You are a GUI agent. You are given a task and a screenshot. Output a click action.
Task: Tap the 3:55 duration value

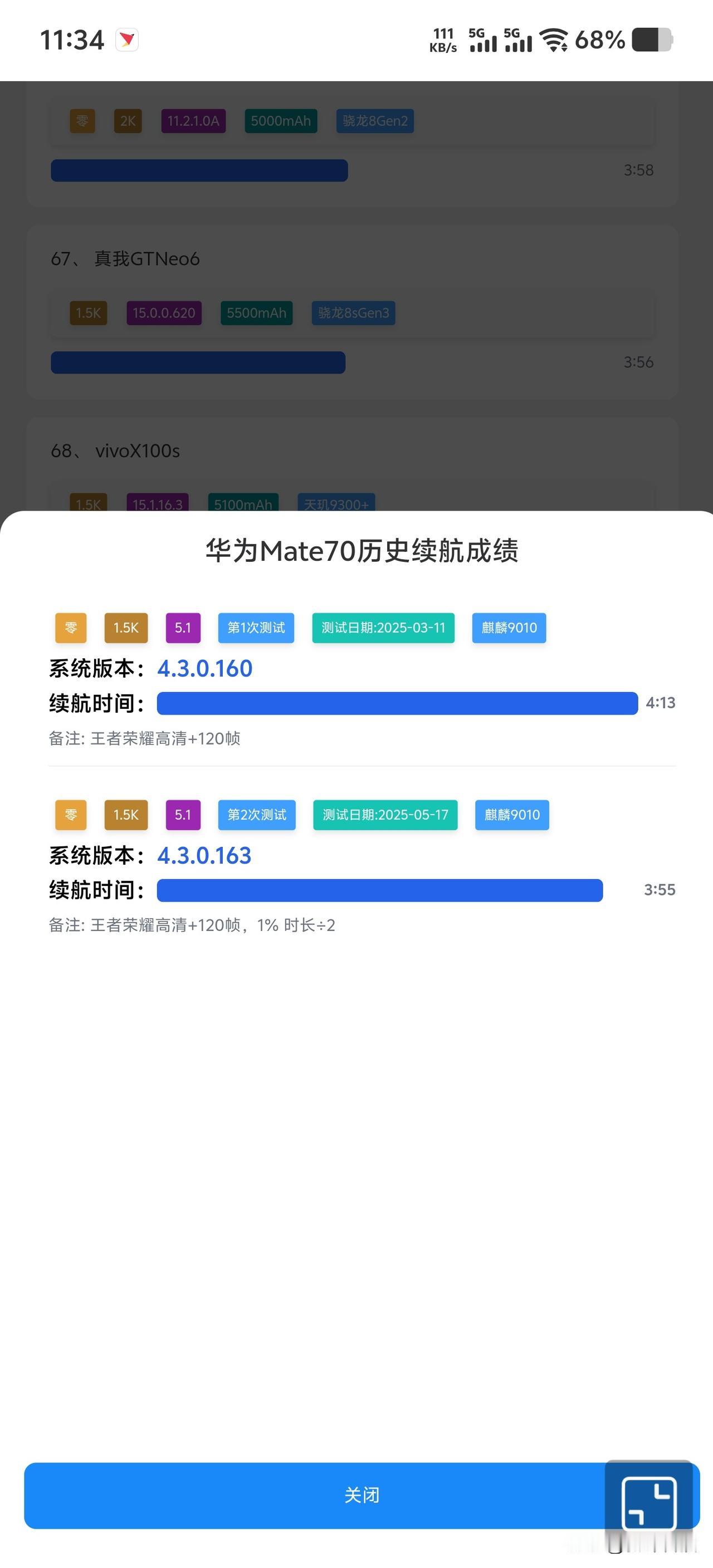[x=660, y=889]
